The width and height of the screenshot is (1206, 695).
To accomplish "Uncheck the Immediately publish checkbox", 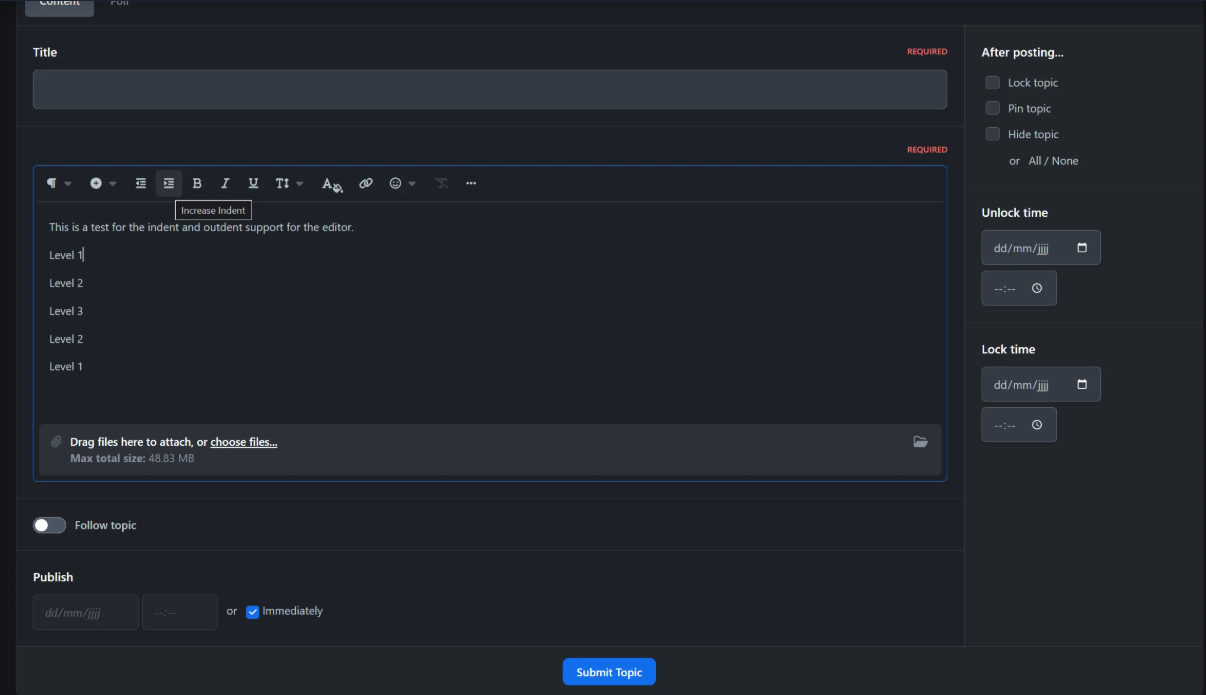I will click(x=253, y=612).
